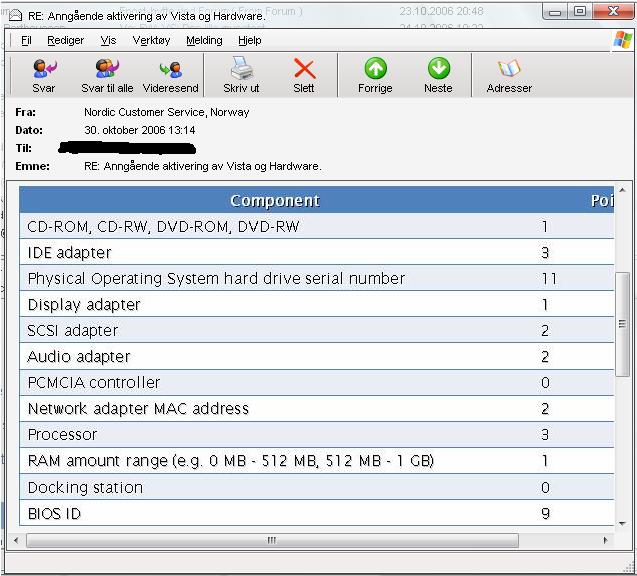The image size is (637, 576).
Task: Print the email with Skriv ut
Action: (x=241, y=76)
